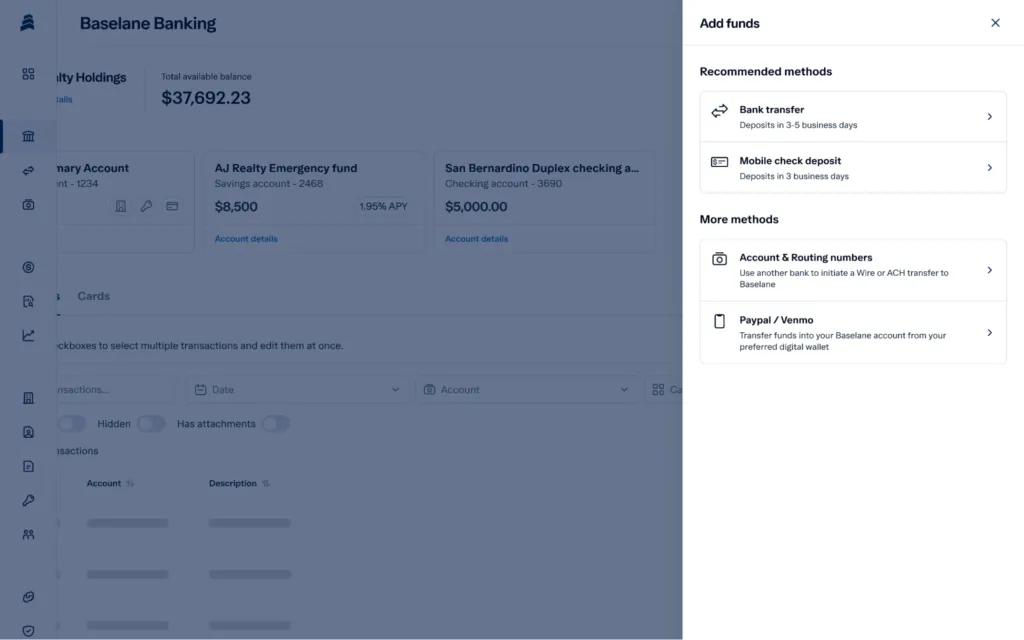
Task: Click the Baselane logo icon
Action: 27,22
